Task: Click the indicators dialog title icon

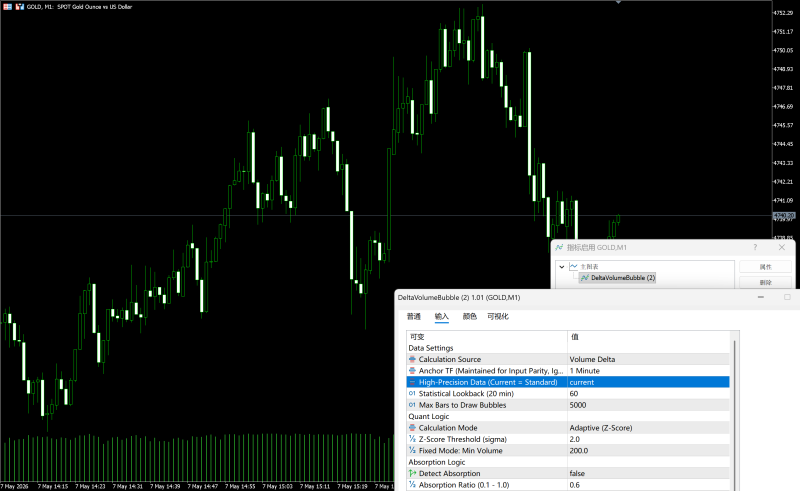Action: click(559, 247)
